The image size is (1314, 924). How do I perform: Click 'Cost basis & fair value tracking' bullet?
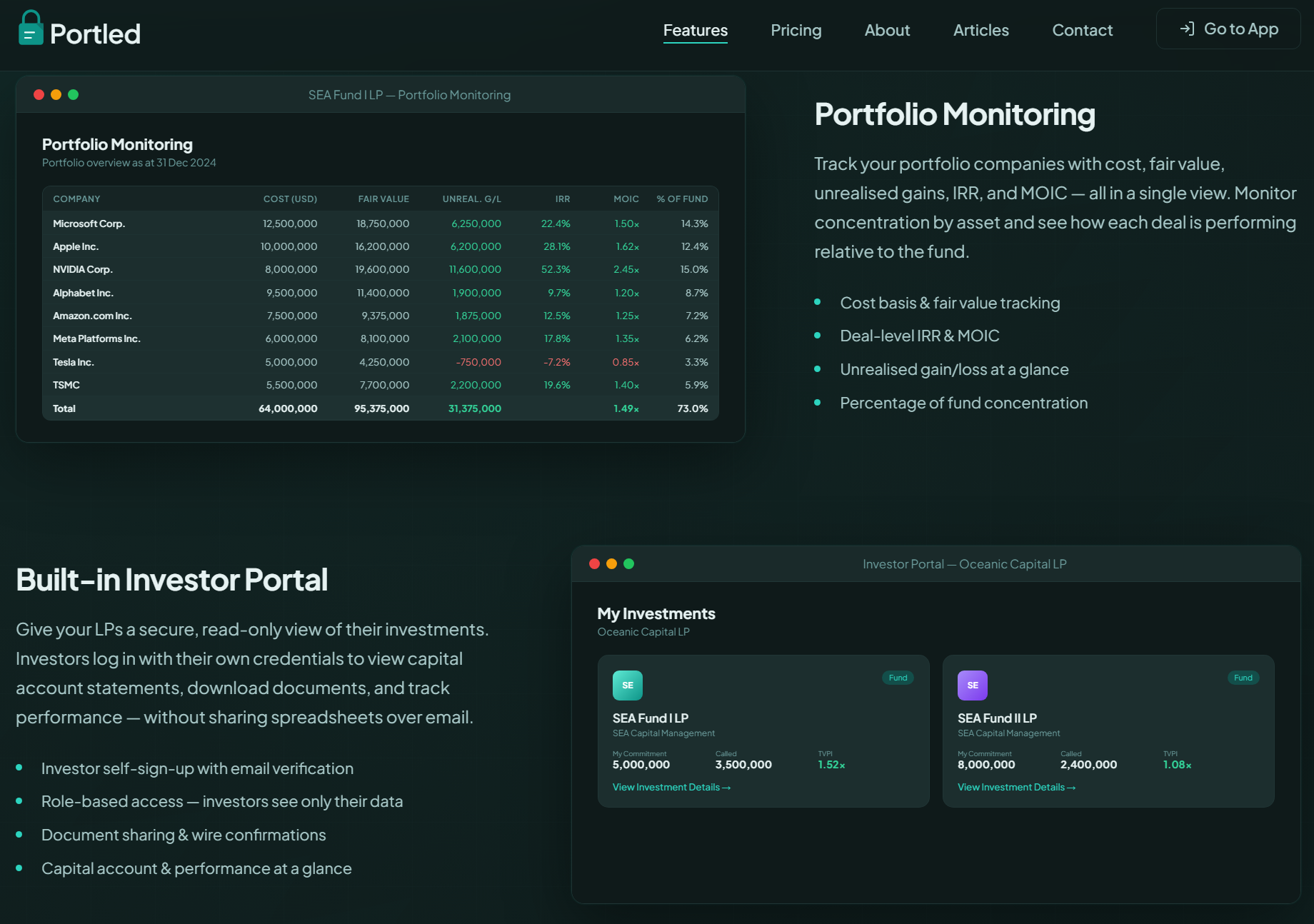coord(951,303)
